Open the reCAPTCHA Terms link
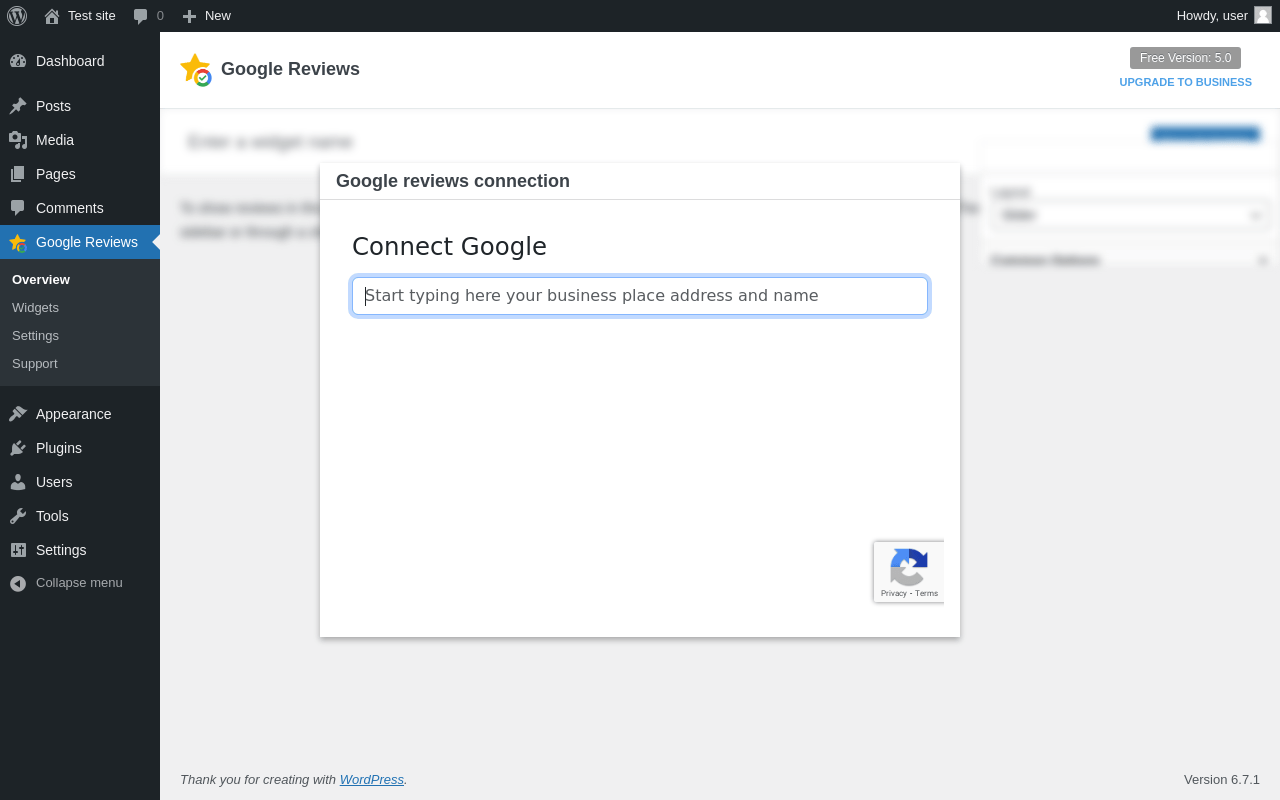This screenshot has width=1280, height=800. pyautogui.click(x=927, y=593)
